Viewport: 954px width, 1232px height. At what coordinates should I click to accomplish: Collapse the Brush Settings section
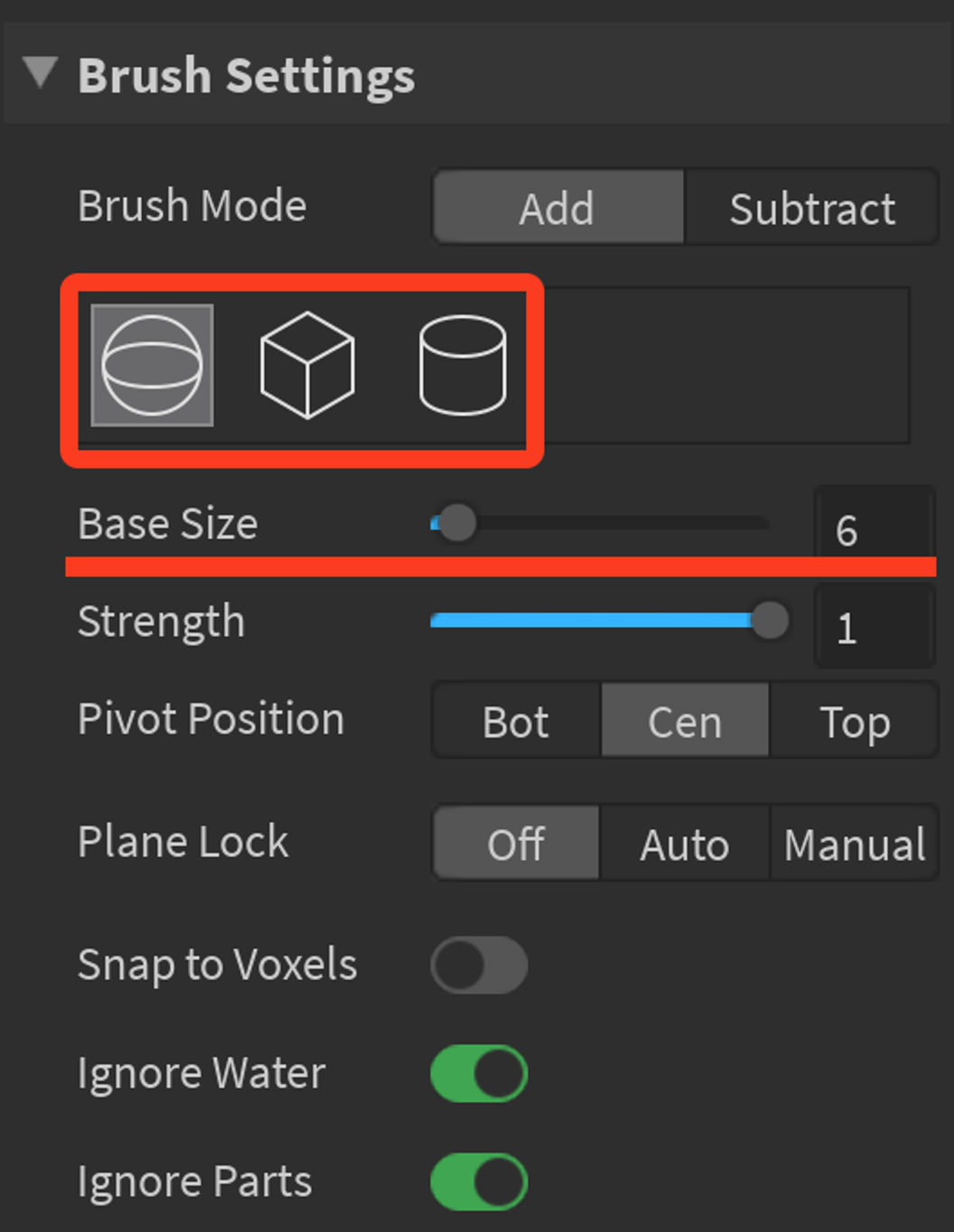coord(41,72)
